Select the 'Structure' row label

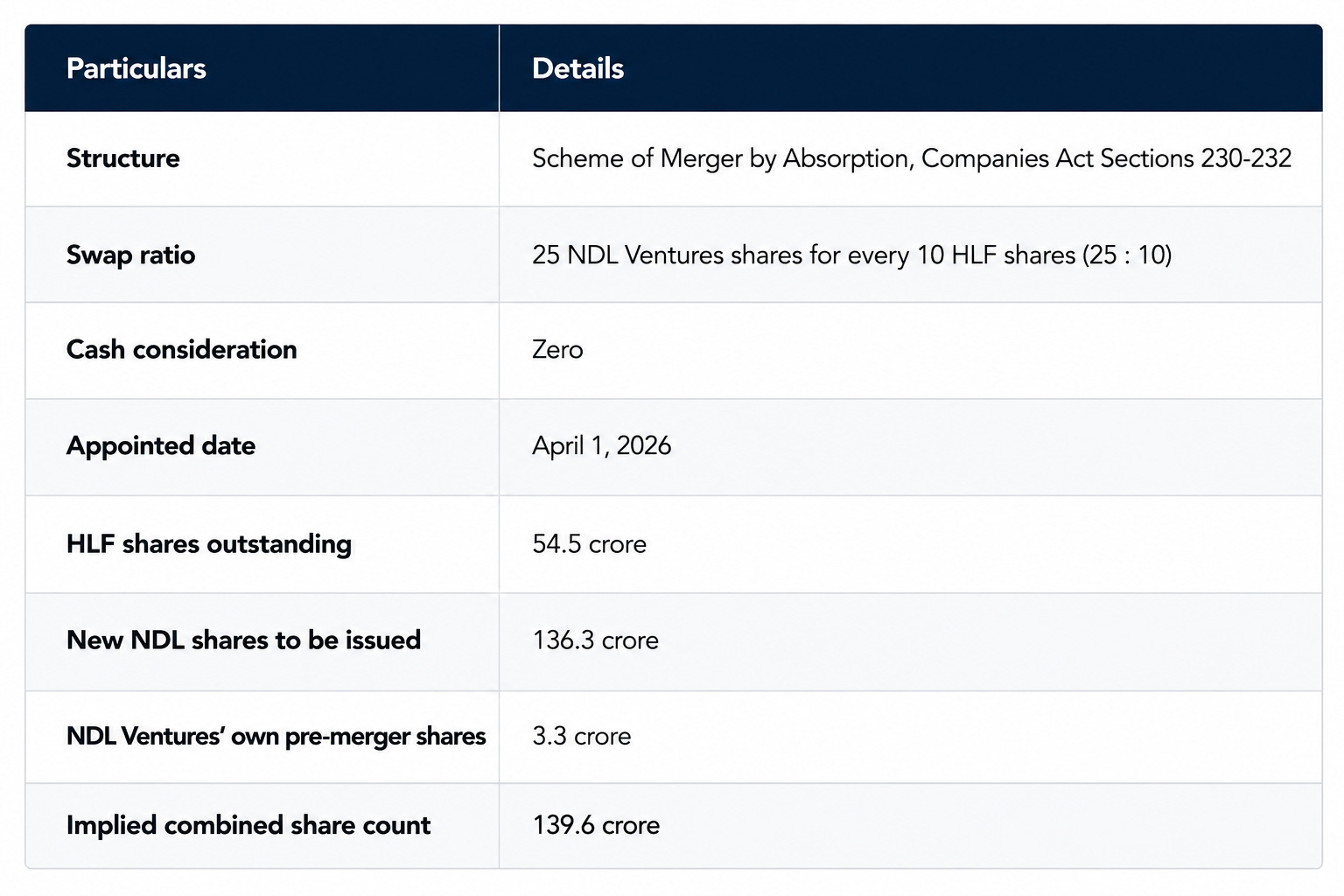pyautogui.click(x=123, y=158)
